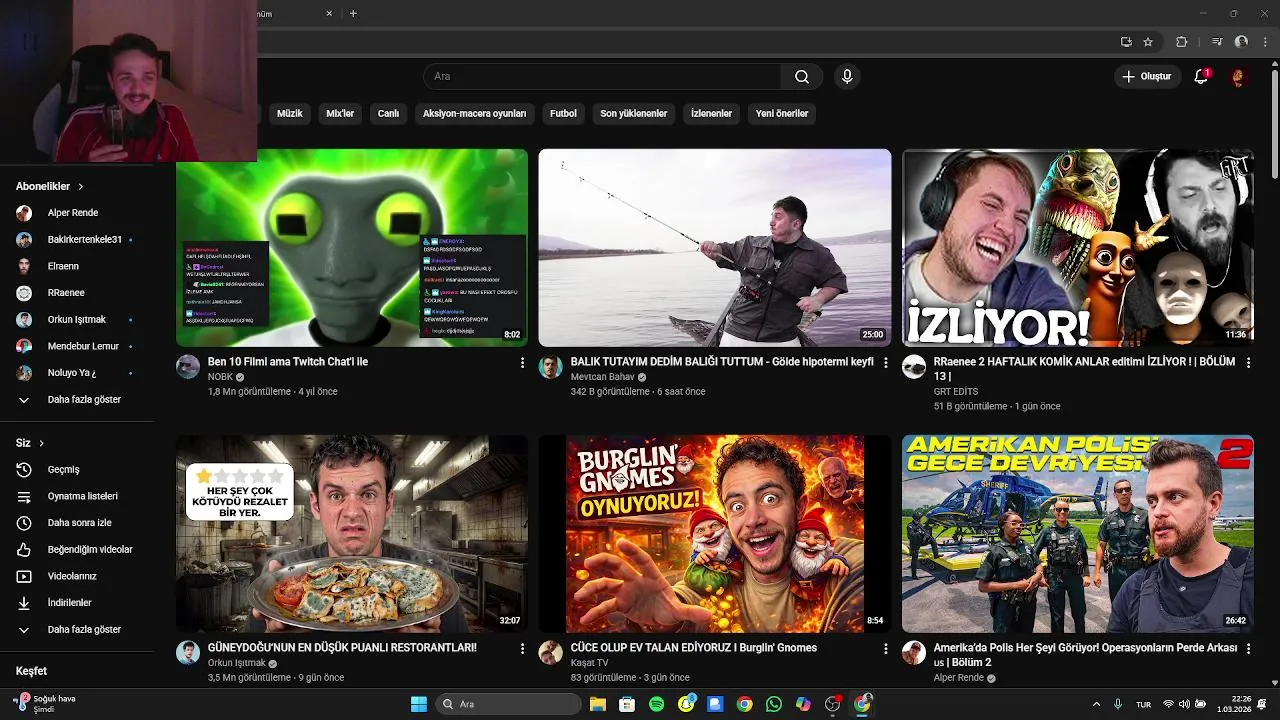
Task: Open options menu for Amerika'da Polis video
Action: point(1248,649)
